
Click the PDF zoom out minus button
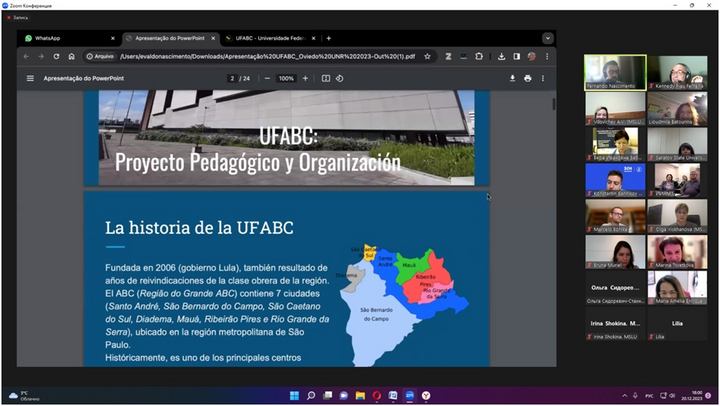tap(266, 78)
